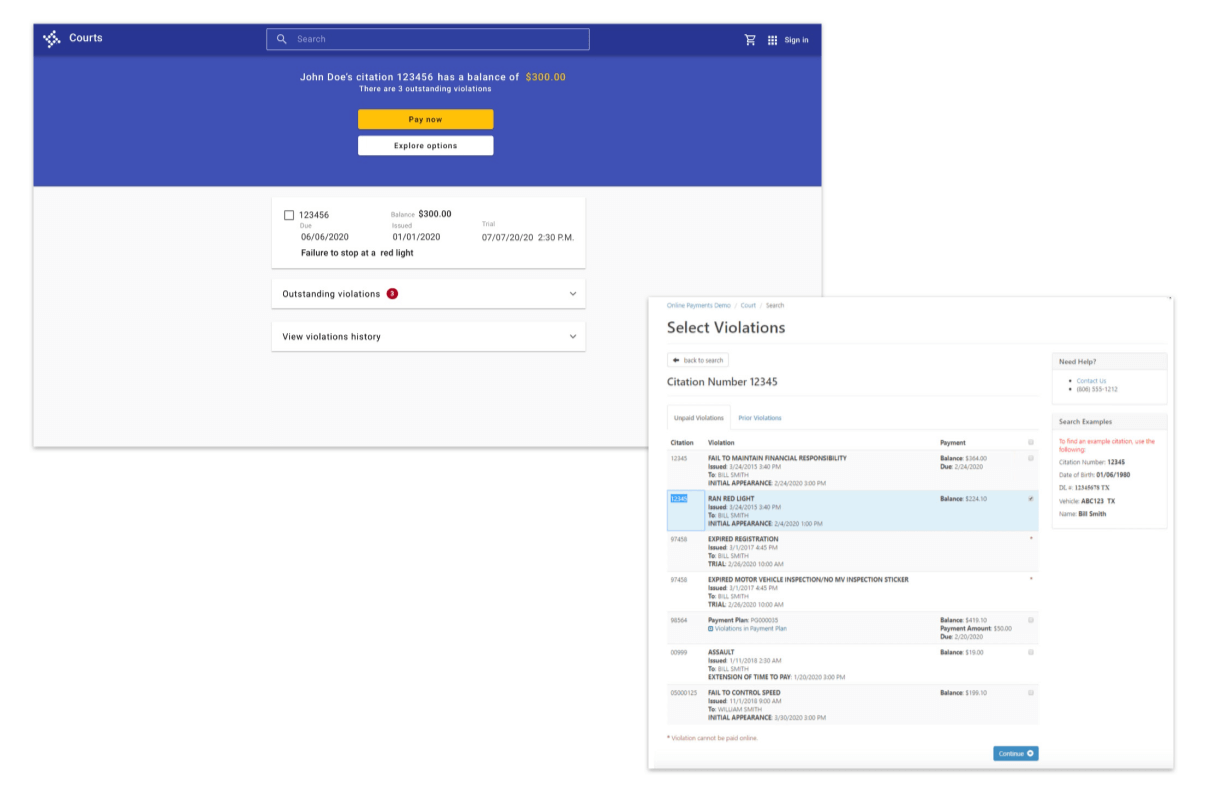Click Sign in in Courts header
Screen dimensions: 1206x787
(x=796, y=40)
